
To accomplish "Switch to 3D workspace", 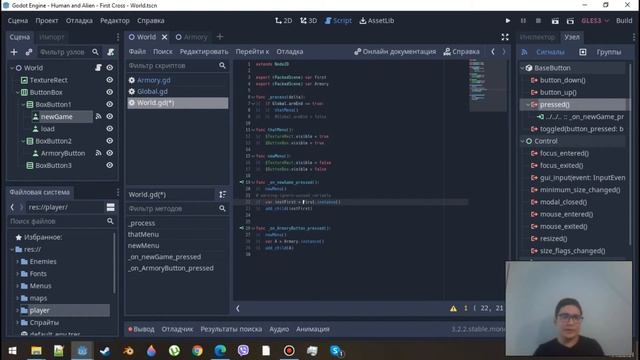I will [309, 20].
